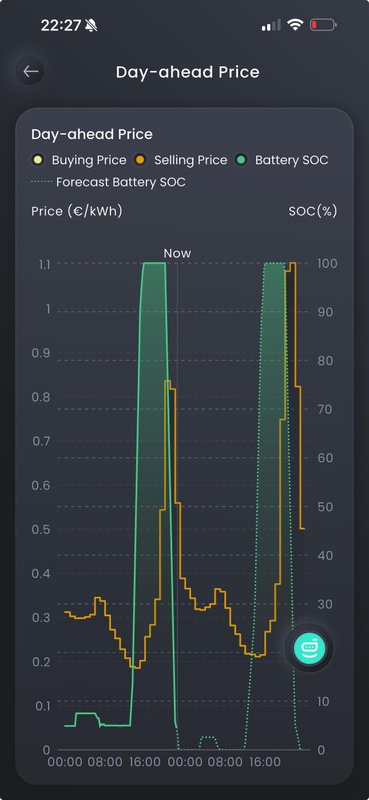The height and width of the screenshot is (800, 369).
Task: Tap the green Battery SOC color dot
Action: point(241,160)
